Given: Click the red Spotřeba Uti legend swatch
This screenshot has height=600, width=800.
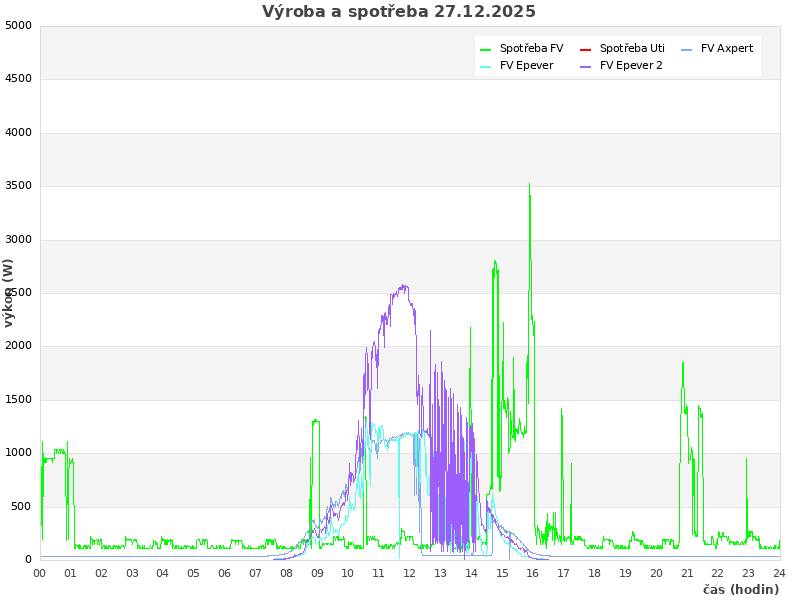Looking at the screenshot, I should pyautogui.click(x=586, y=49).
